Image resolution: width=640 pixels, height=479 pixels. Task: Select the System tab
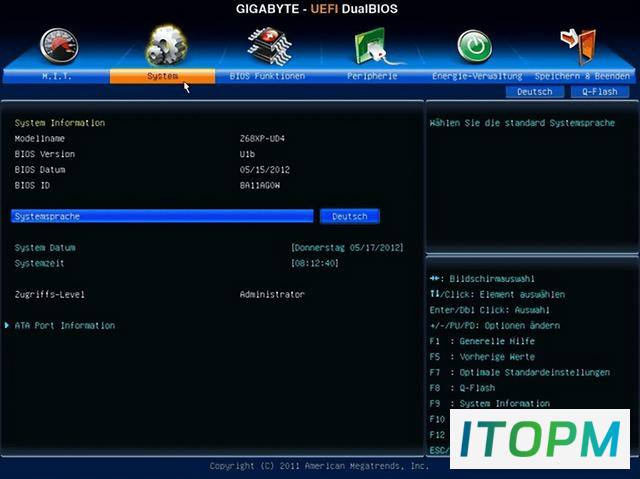pos(162,76)
